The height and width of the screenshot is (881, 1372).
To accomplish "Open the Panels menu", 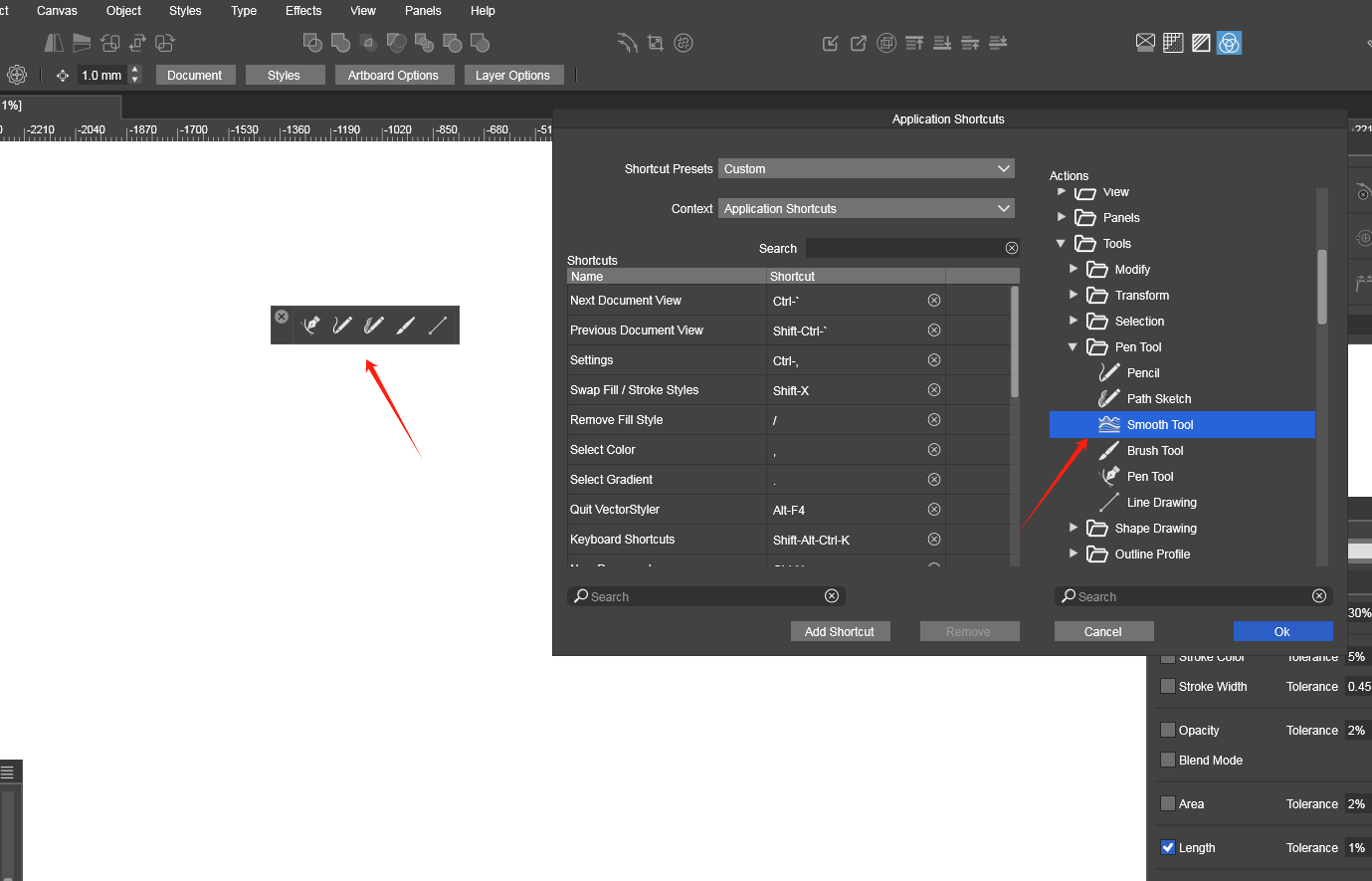I will coord(423,11).
